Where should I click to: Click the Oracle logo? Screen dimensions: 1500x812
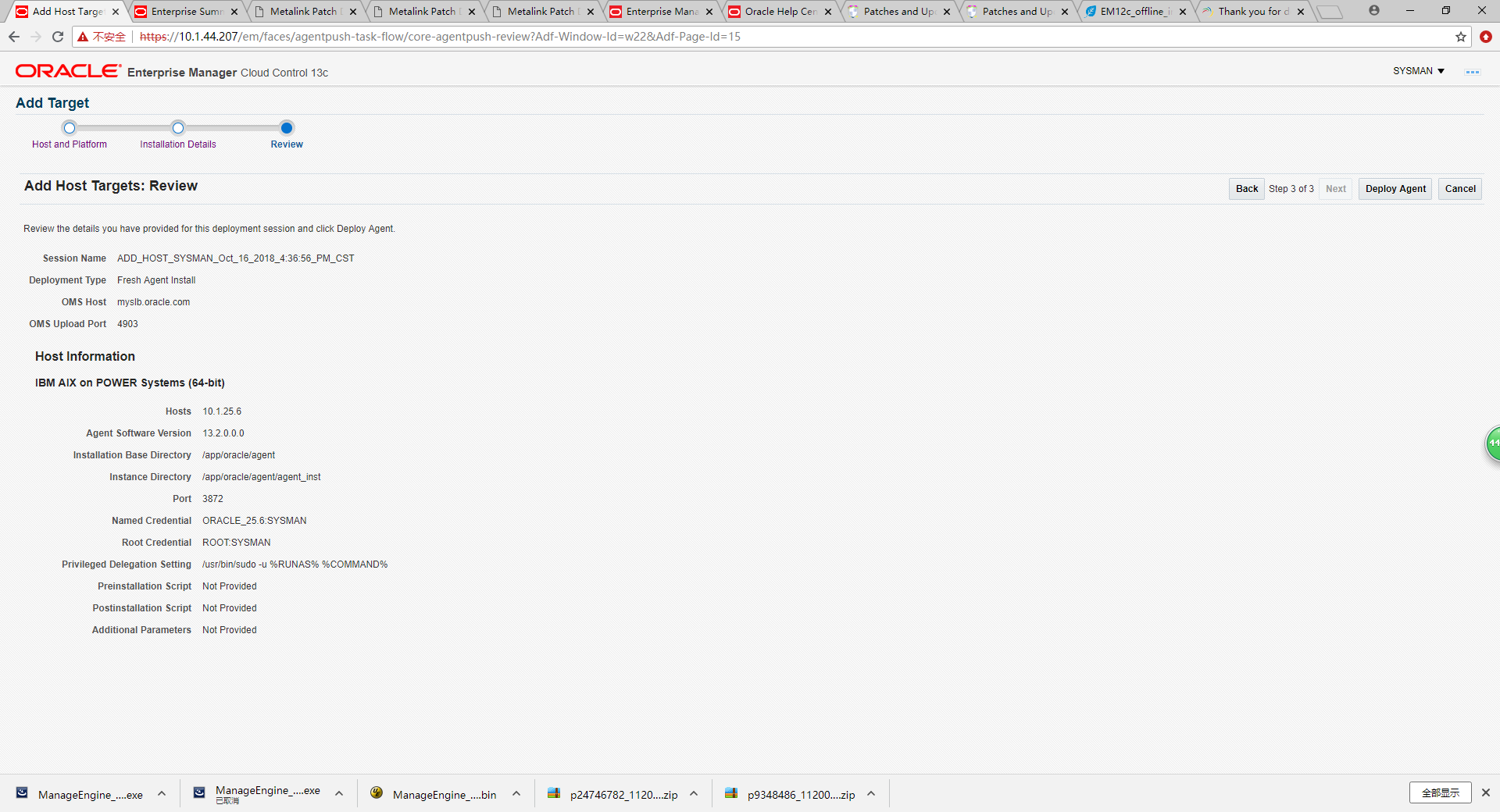68,71
